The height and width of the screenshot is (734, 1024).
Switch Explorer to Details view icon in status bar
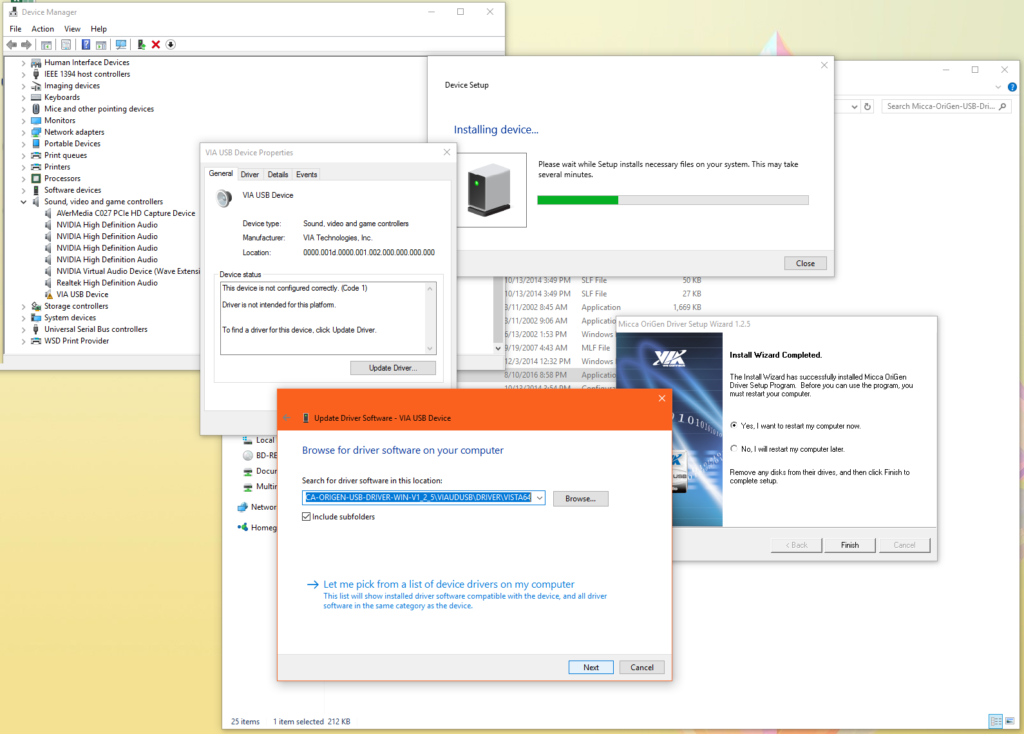(x=996, y=721)
